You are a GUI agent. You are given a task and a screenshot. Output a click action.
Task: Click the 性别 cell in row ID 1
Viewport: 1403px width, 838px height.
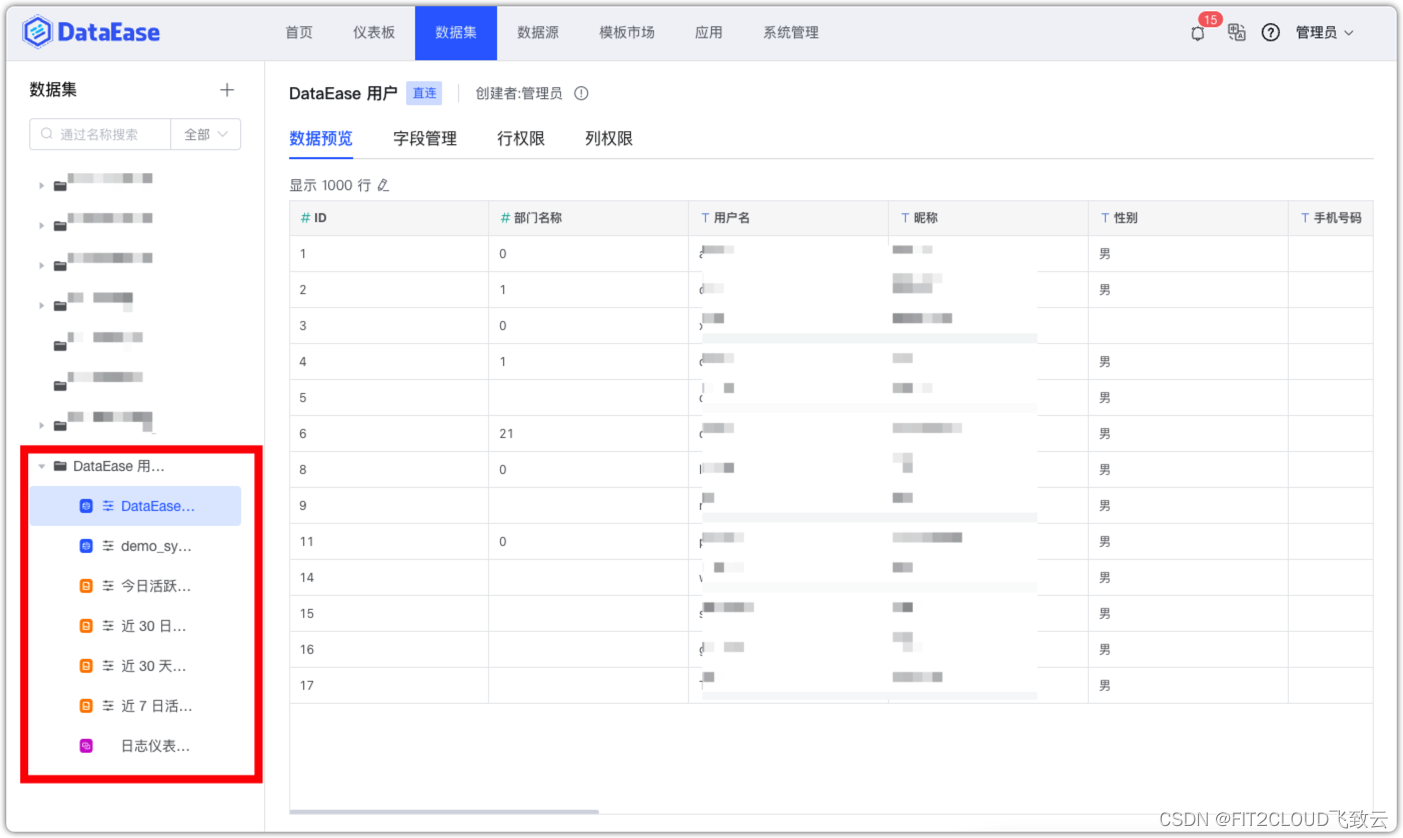click(1188, 254)
